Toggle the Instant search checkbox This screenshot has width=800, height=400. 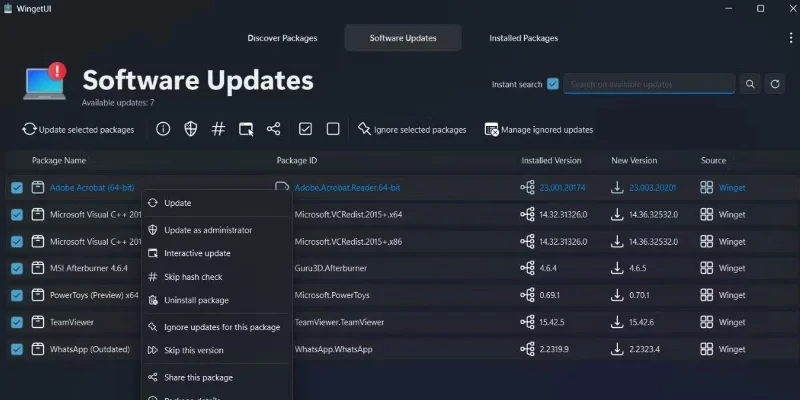click(x=553, y=84)
